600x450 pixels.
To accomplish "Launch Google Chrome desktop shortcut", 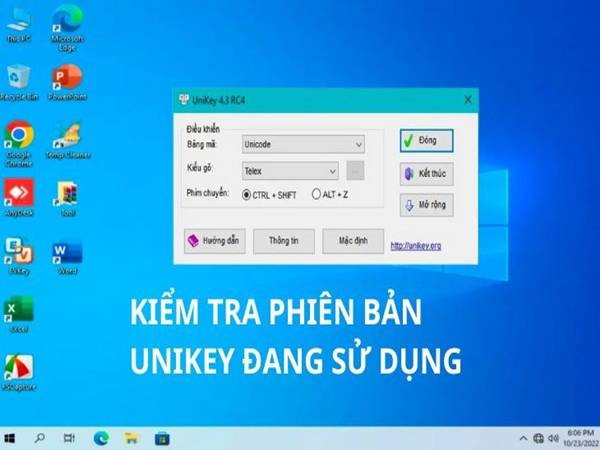I will click(x=18, y=144).
